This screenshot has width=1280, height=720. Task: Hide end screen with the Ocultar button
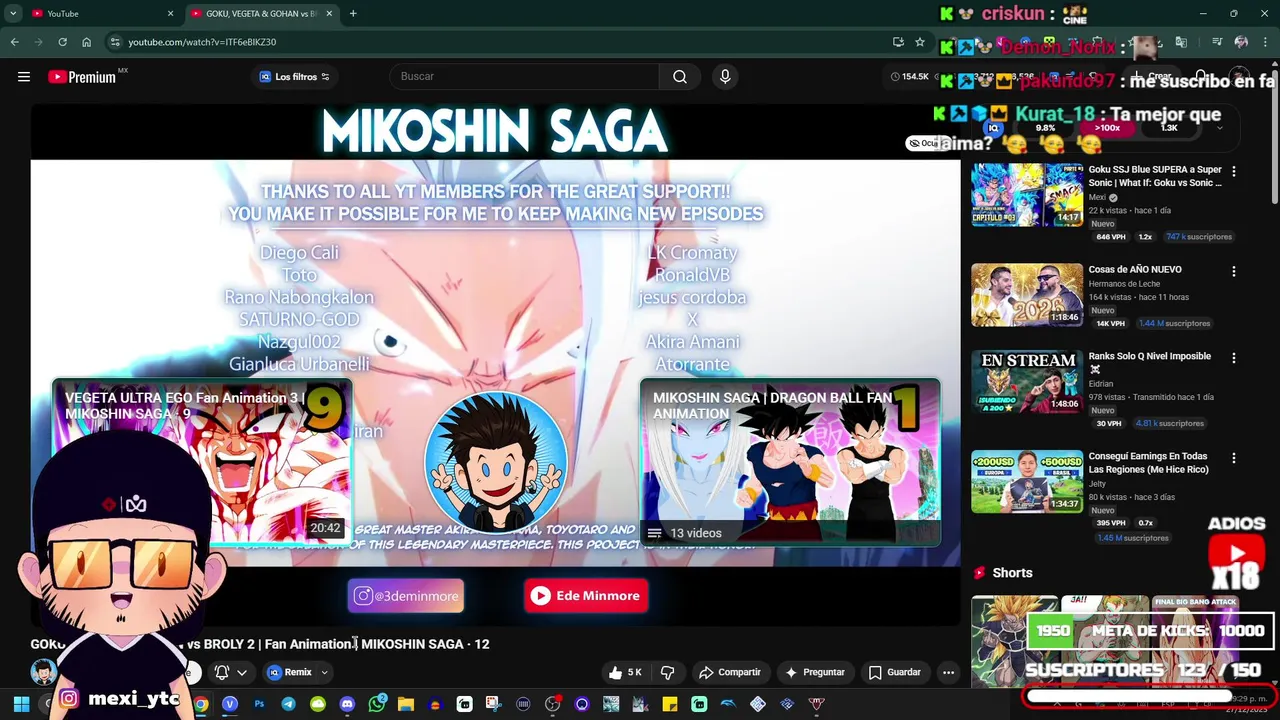click(x=927, y=143)
